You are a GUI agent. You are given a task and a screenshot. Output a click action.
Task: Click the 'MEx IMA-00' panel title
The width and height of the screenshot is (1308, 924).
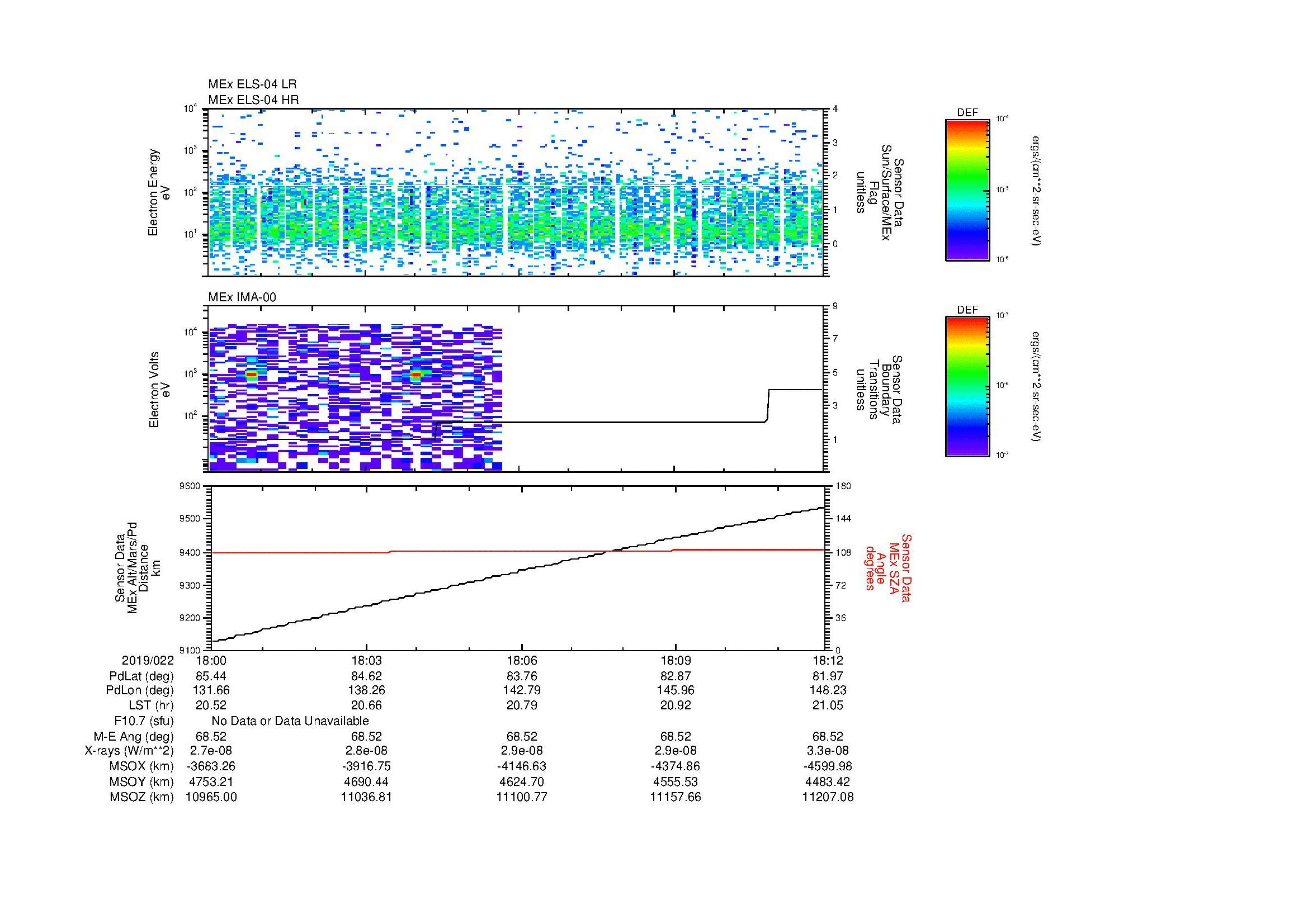(x=242, y=297)
